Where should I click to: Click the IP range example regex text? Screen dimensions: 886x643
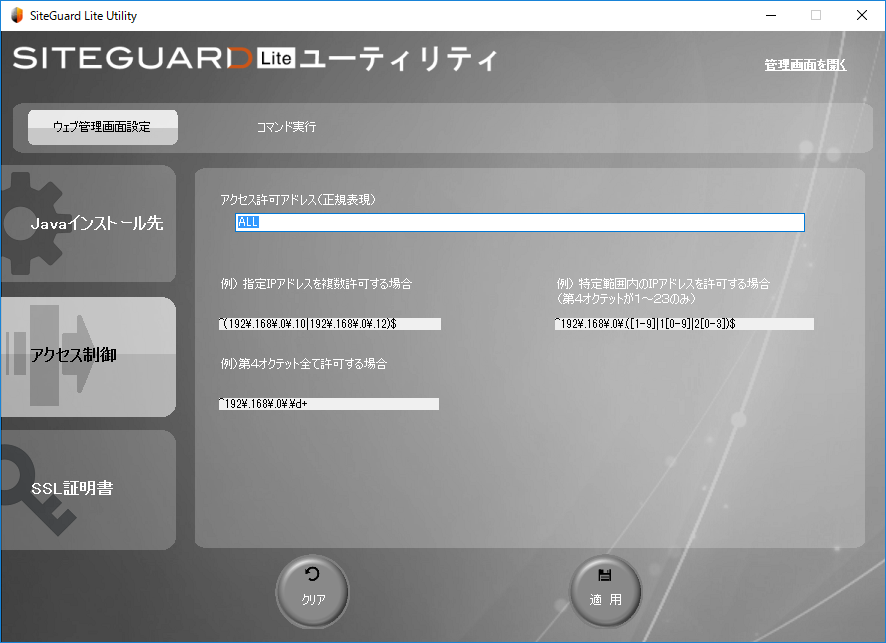(684, 324)
